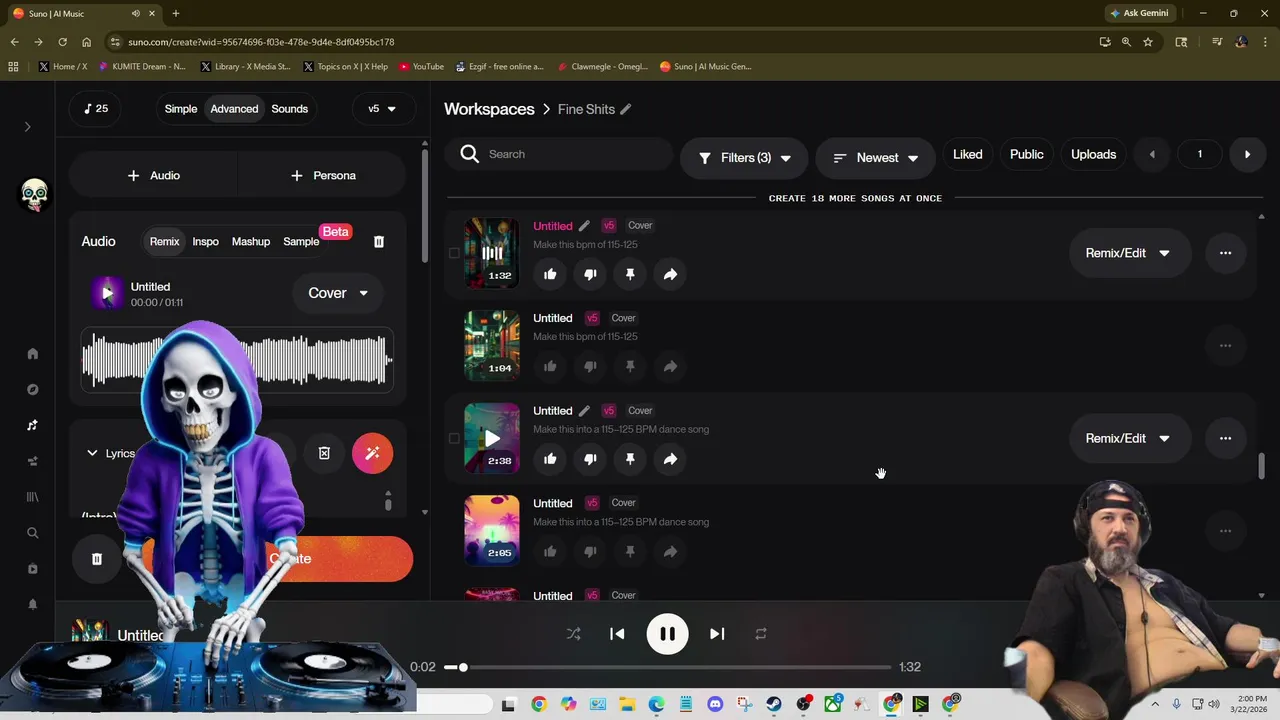Select the Inspo audio tab
This screenshot has width=1280, height=720.
click(x=206, y=242)
